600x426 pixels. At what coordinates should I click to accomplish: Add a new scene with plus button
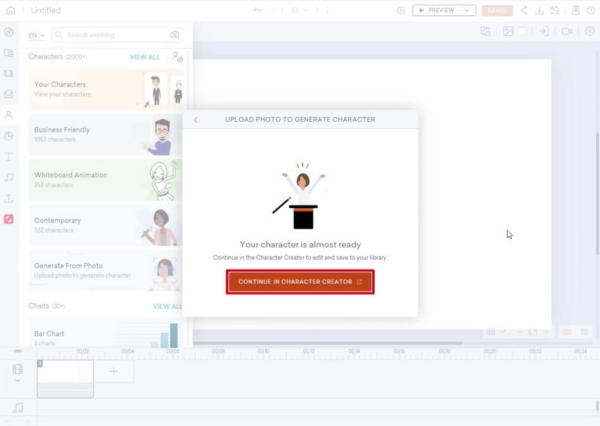(113, 371)
